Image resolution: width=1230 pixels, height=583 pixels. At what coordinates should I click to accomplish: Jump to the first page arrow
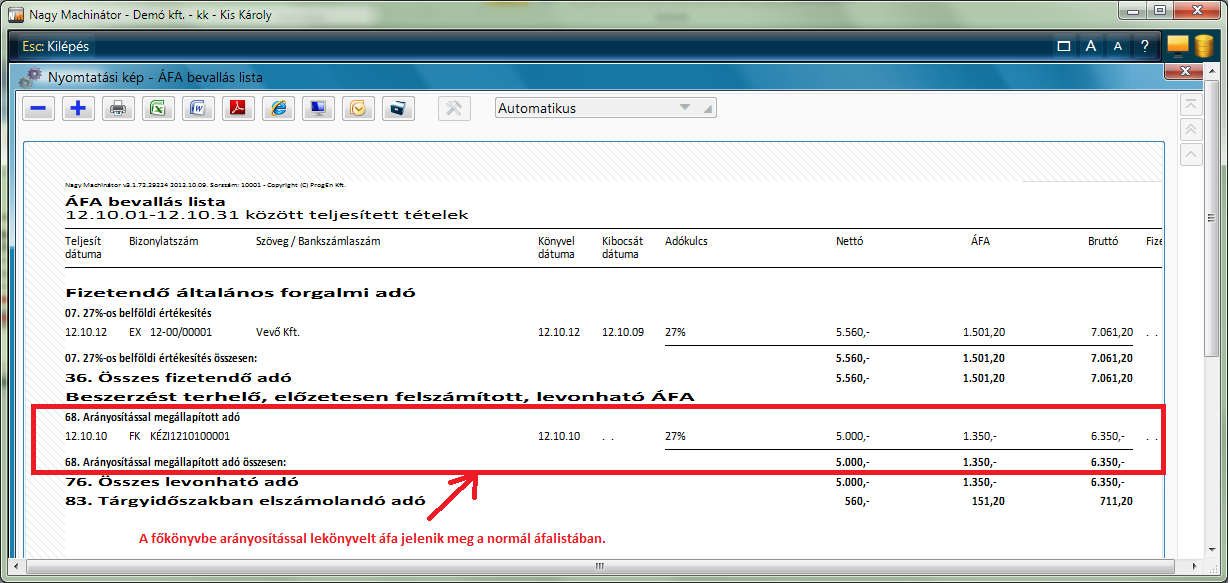[x=1191, y=105]
